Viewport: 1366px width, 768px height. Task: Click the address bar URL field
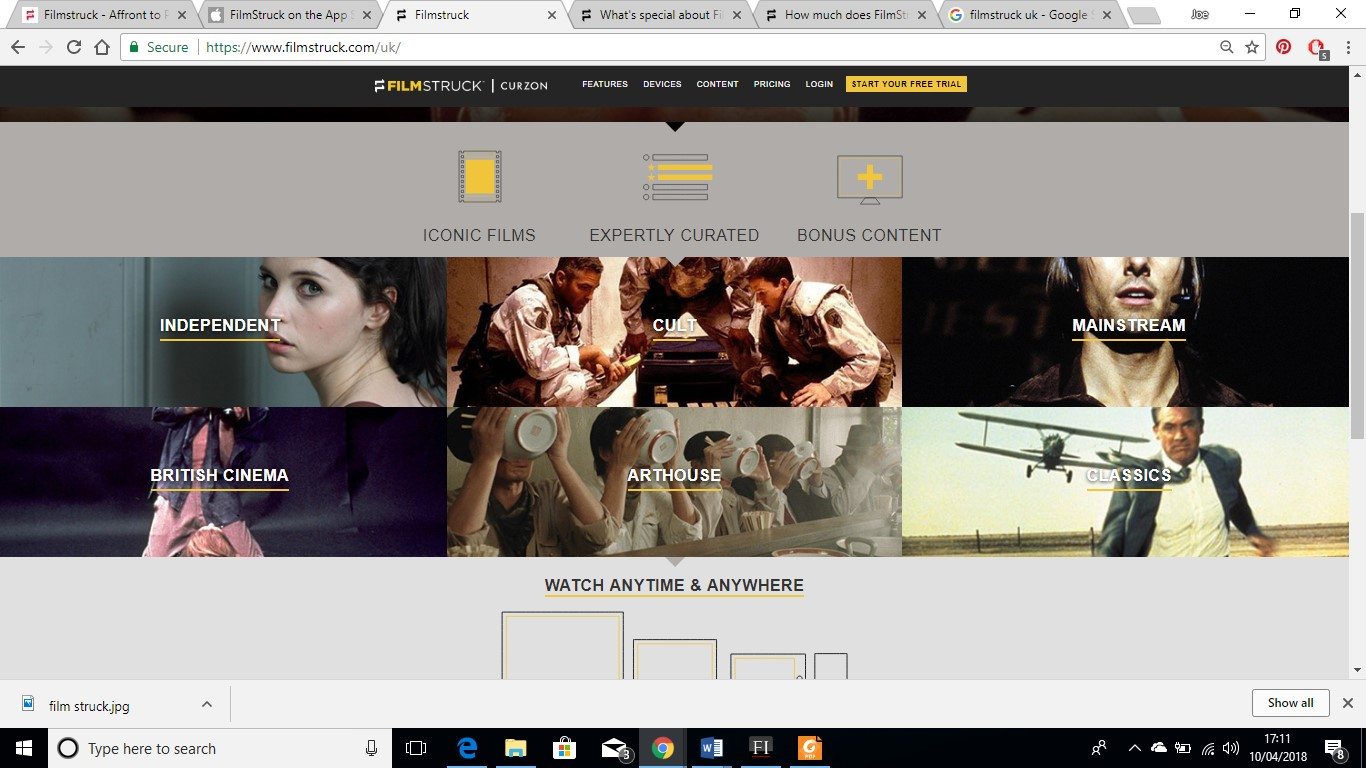click(700, 47)
